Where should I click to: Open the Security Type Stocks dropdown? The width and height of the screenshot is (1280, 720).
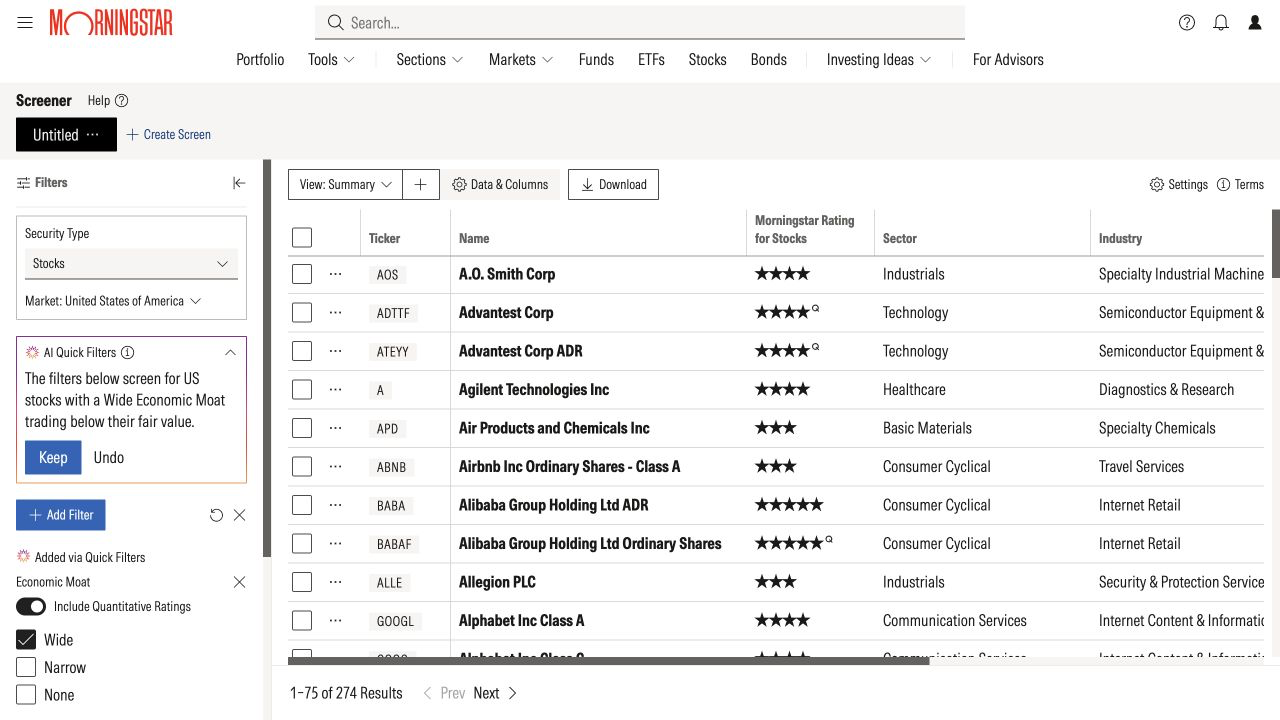(131, 264)
